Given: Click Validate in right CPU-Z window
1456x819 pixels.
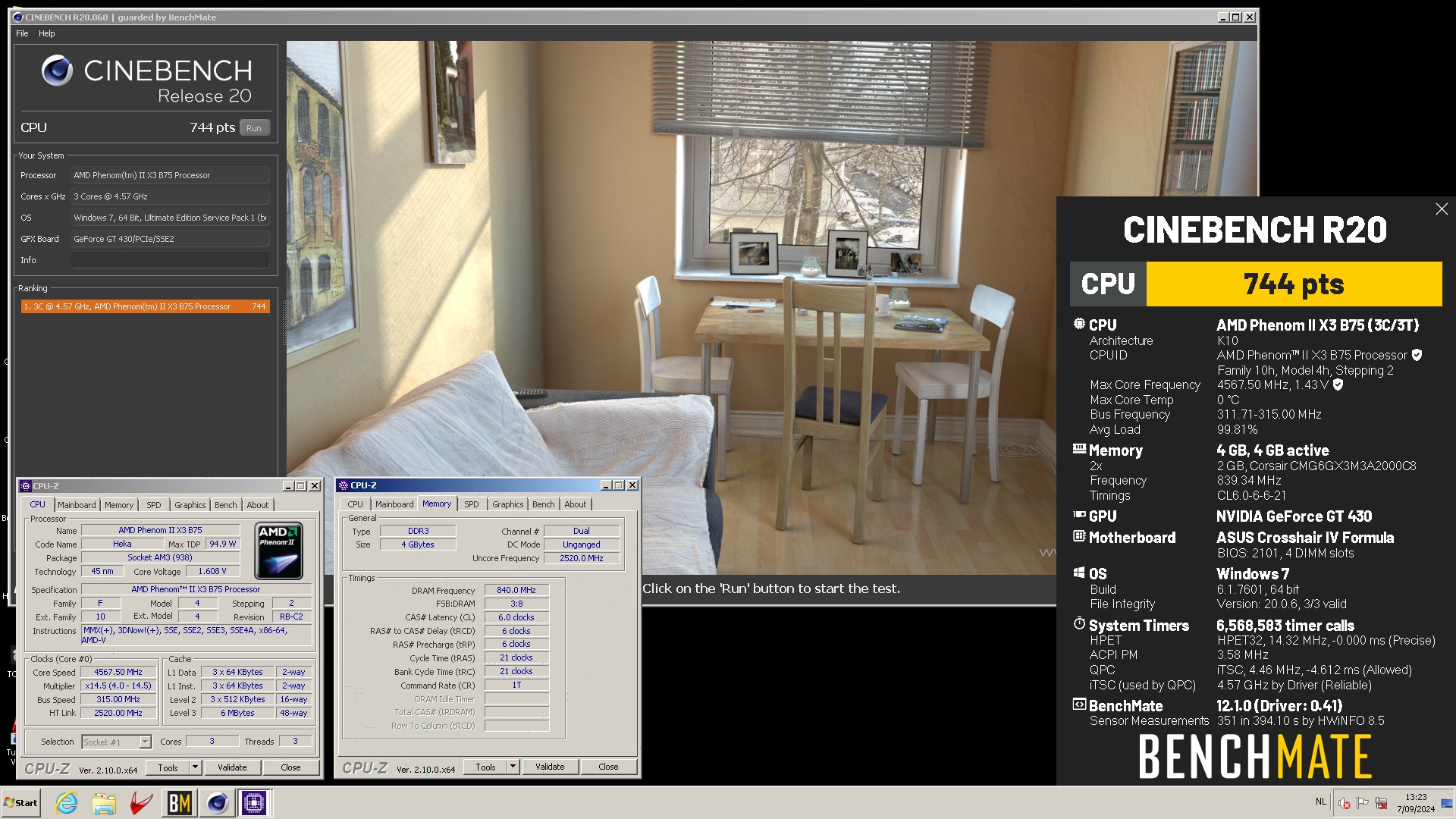Looking at the screenshot, I should click(x=550, y=767).
